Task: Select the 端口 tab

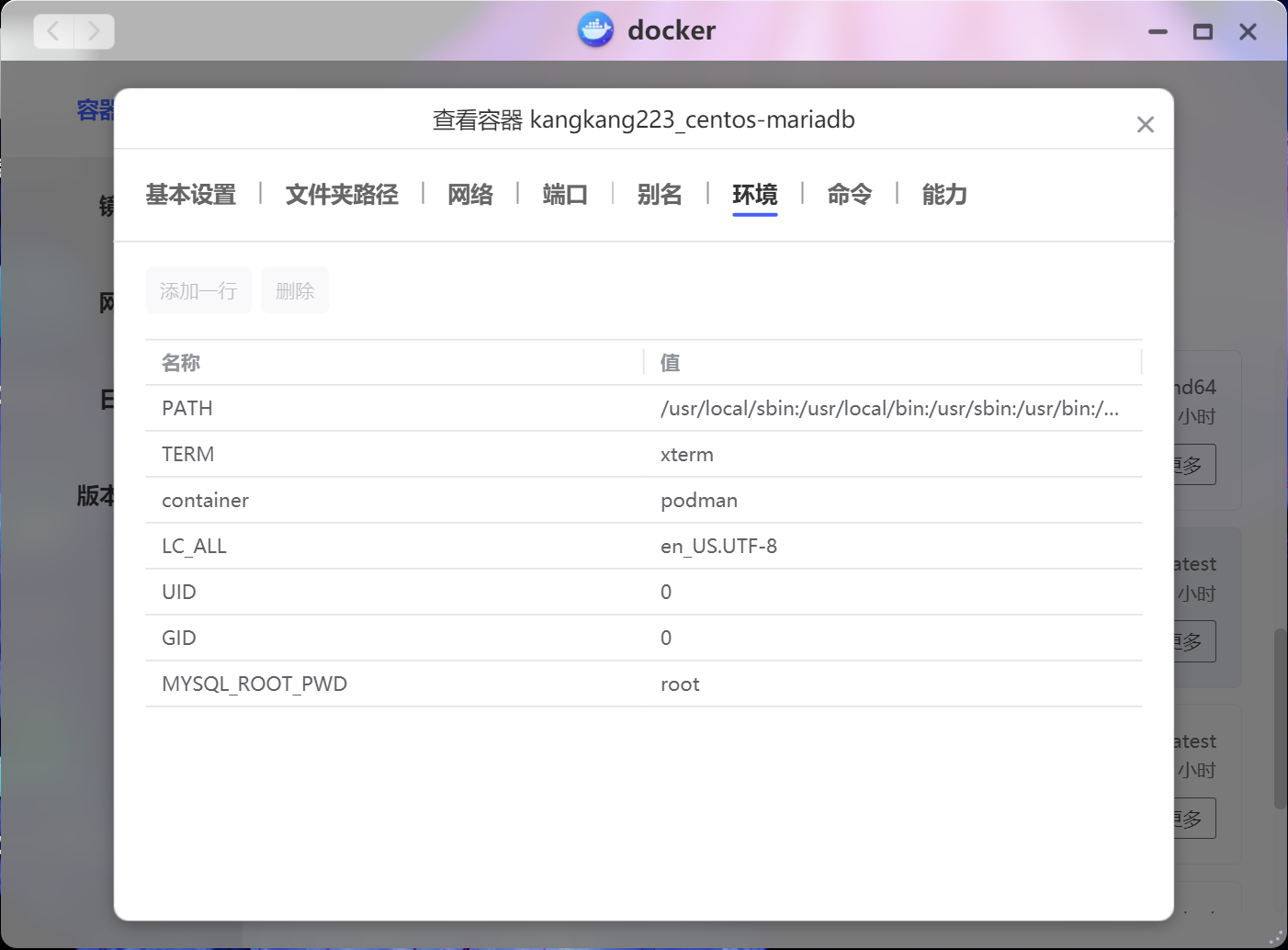Action: [565, 195]
